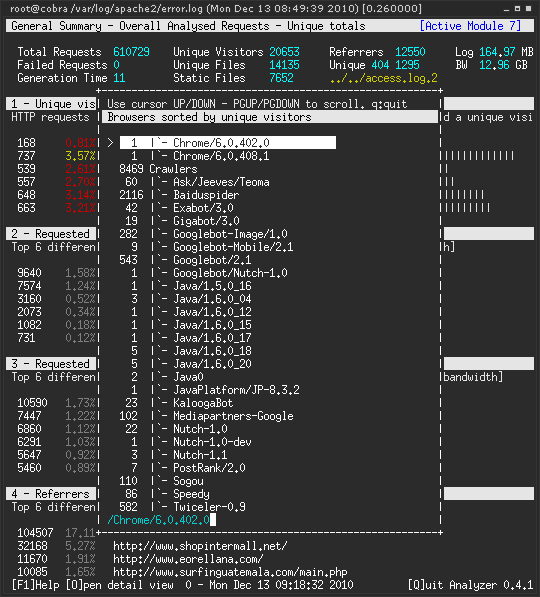This screenshot has height=597, width=540.
Task: Select the Gigabot/3.0 entry
Action: [x=182, y=220]
